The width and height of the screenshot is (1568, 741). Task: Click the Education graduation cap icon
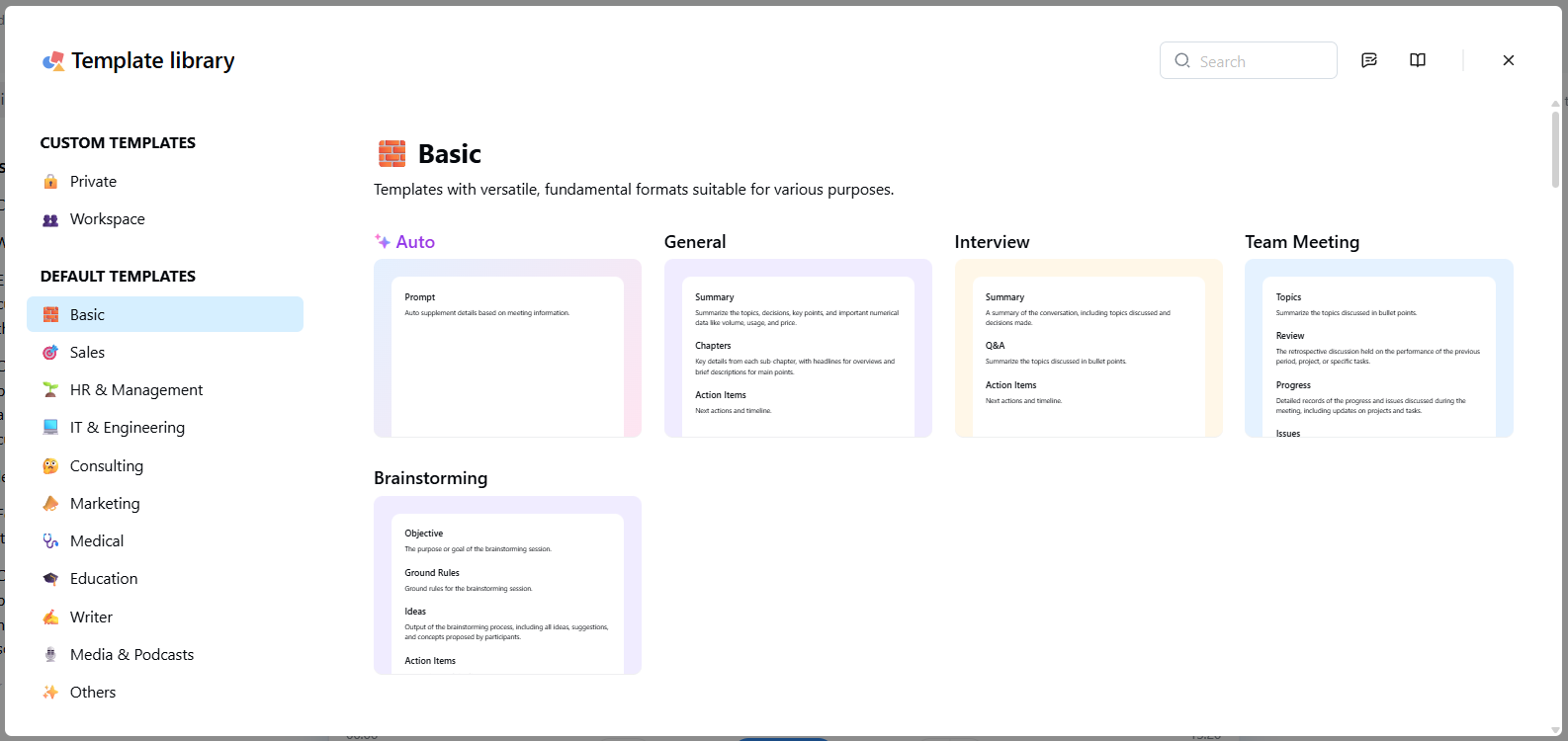tap(50, 579)
